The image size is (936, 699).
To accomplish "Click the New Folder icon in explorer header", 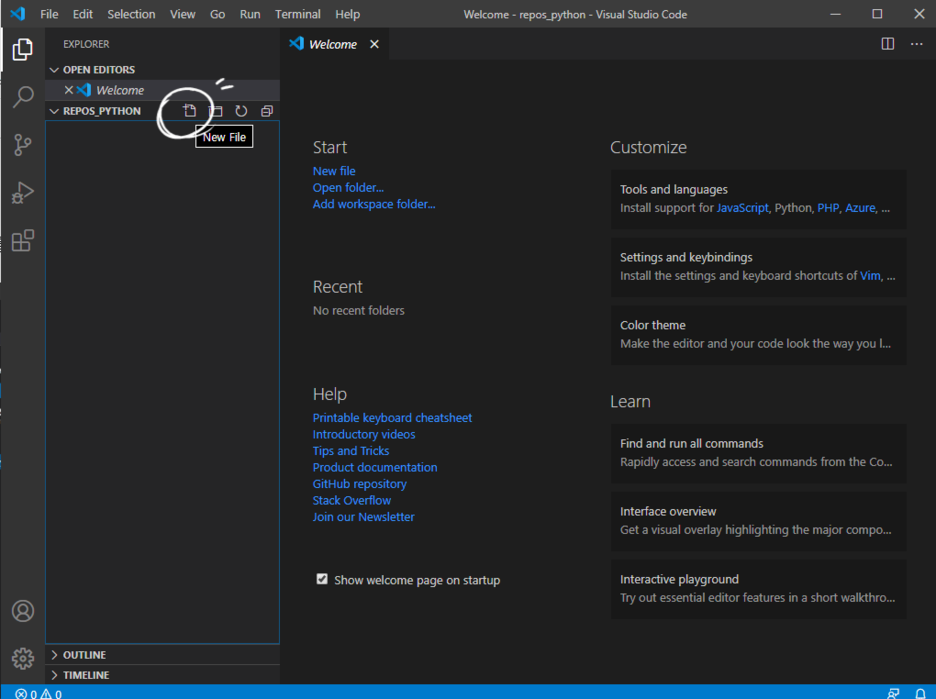I will coord(215,110).
